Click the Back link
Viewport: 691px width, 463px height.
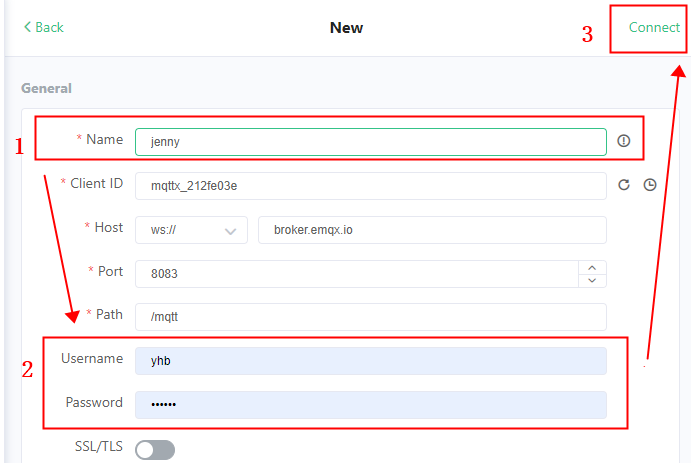[x=48, y=27]
